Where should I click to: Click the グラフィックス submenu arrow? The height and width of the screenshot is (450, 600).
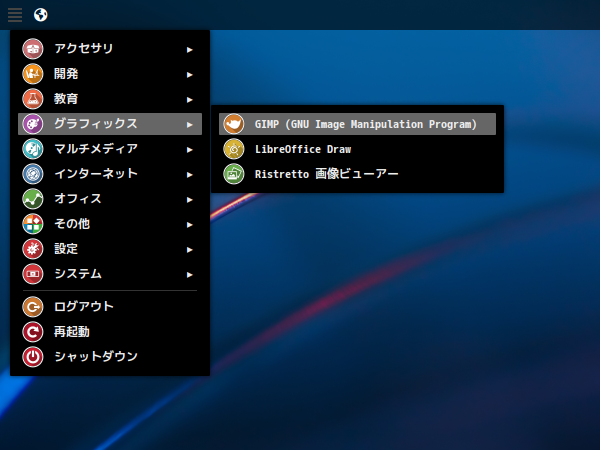coord(189,125)
